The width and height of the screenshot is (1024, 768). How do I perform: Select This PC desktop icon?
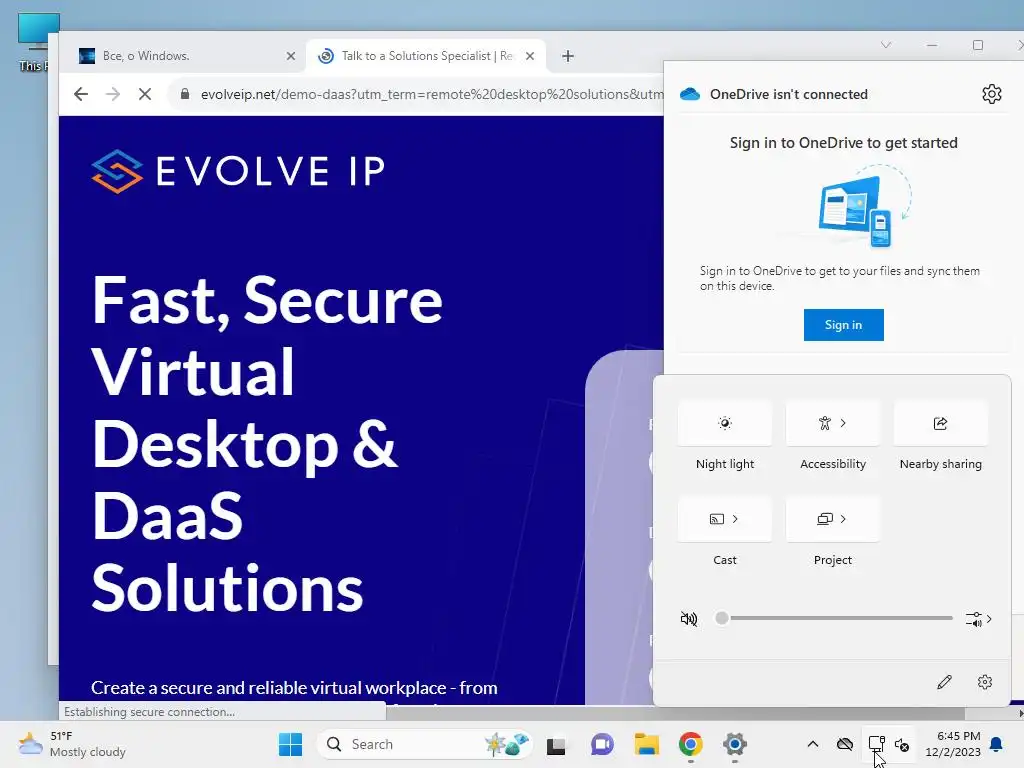(35, 42)
